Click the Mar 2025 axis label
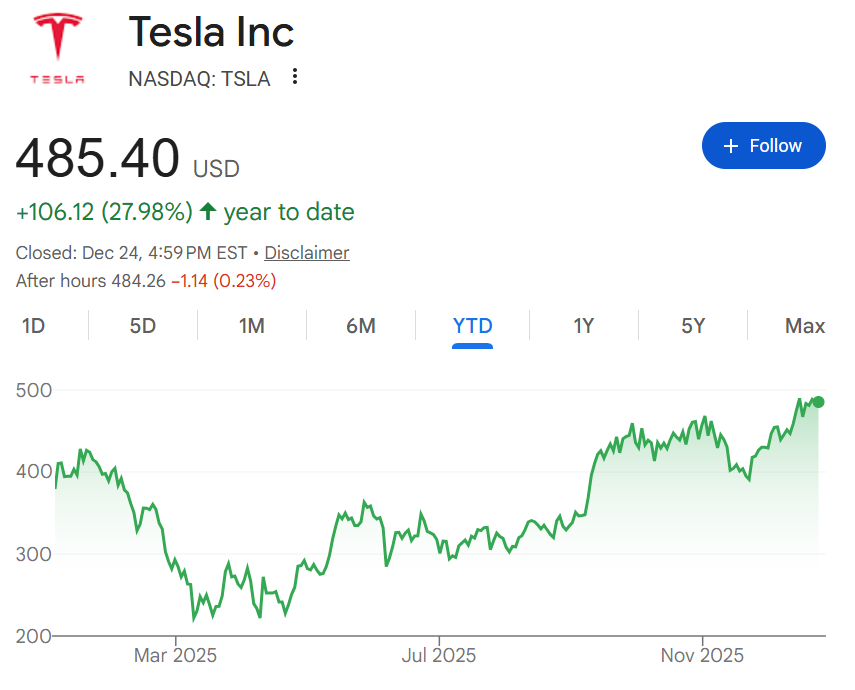The width and height of the screenshot is (855, 690). pyautogui.click(x=176, y=656)
